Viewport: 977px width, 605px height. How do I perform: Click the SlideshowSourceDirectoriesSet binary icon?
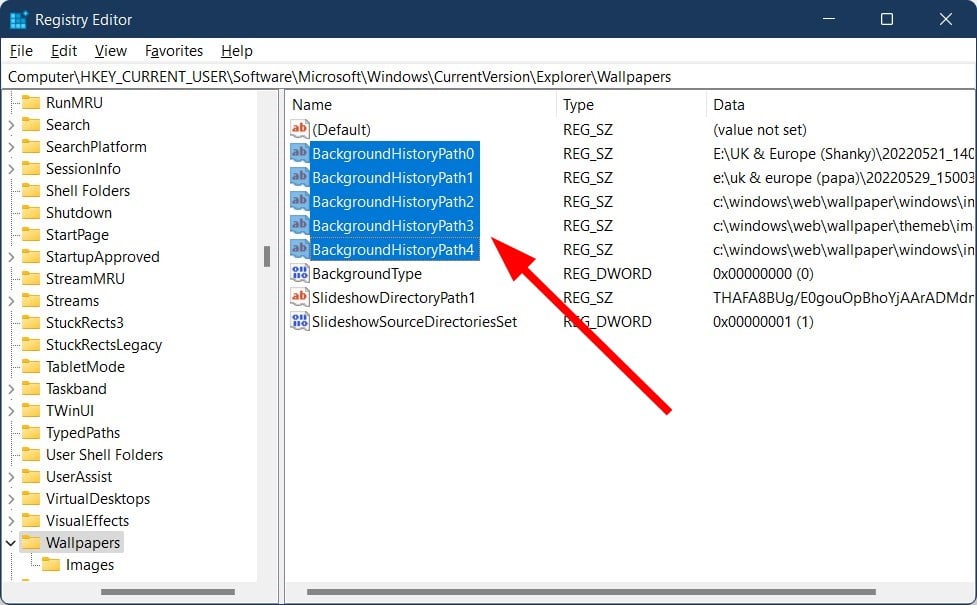point(300,321)
